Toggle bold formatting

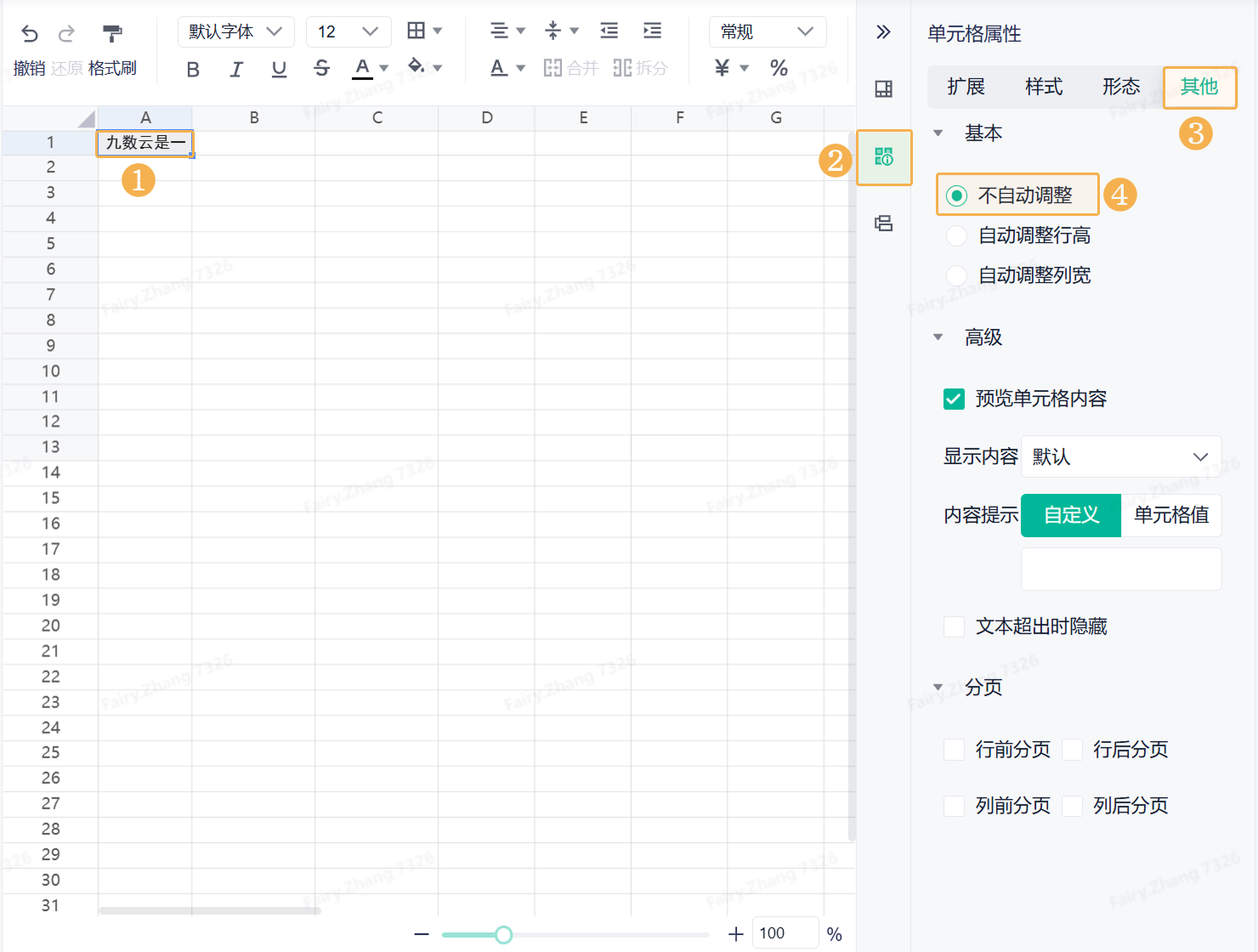coord(193,69)
